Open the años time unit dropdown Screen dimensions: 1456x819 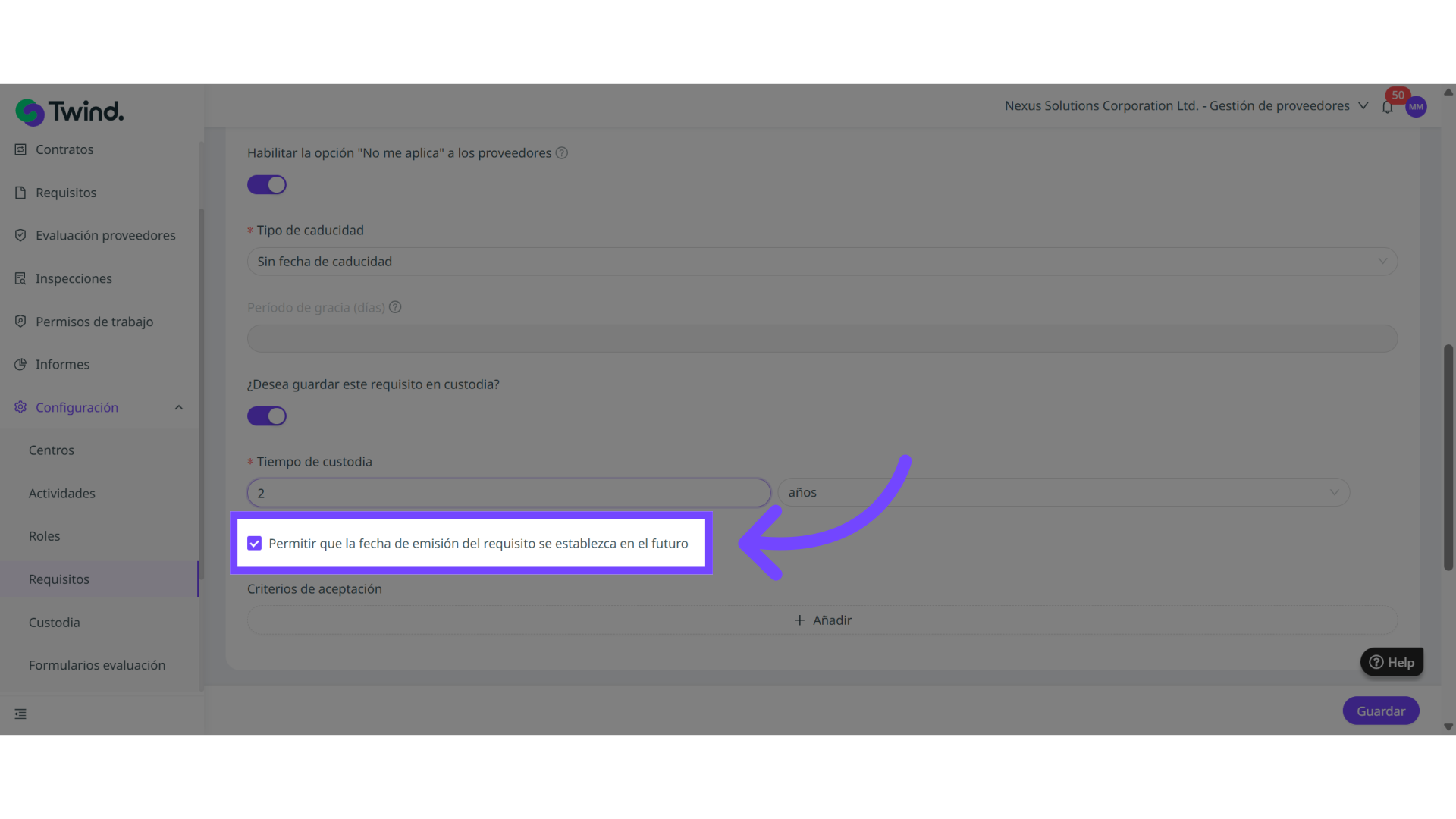point(1064,492)
